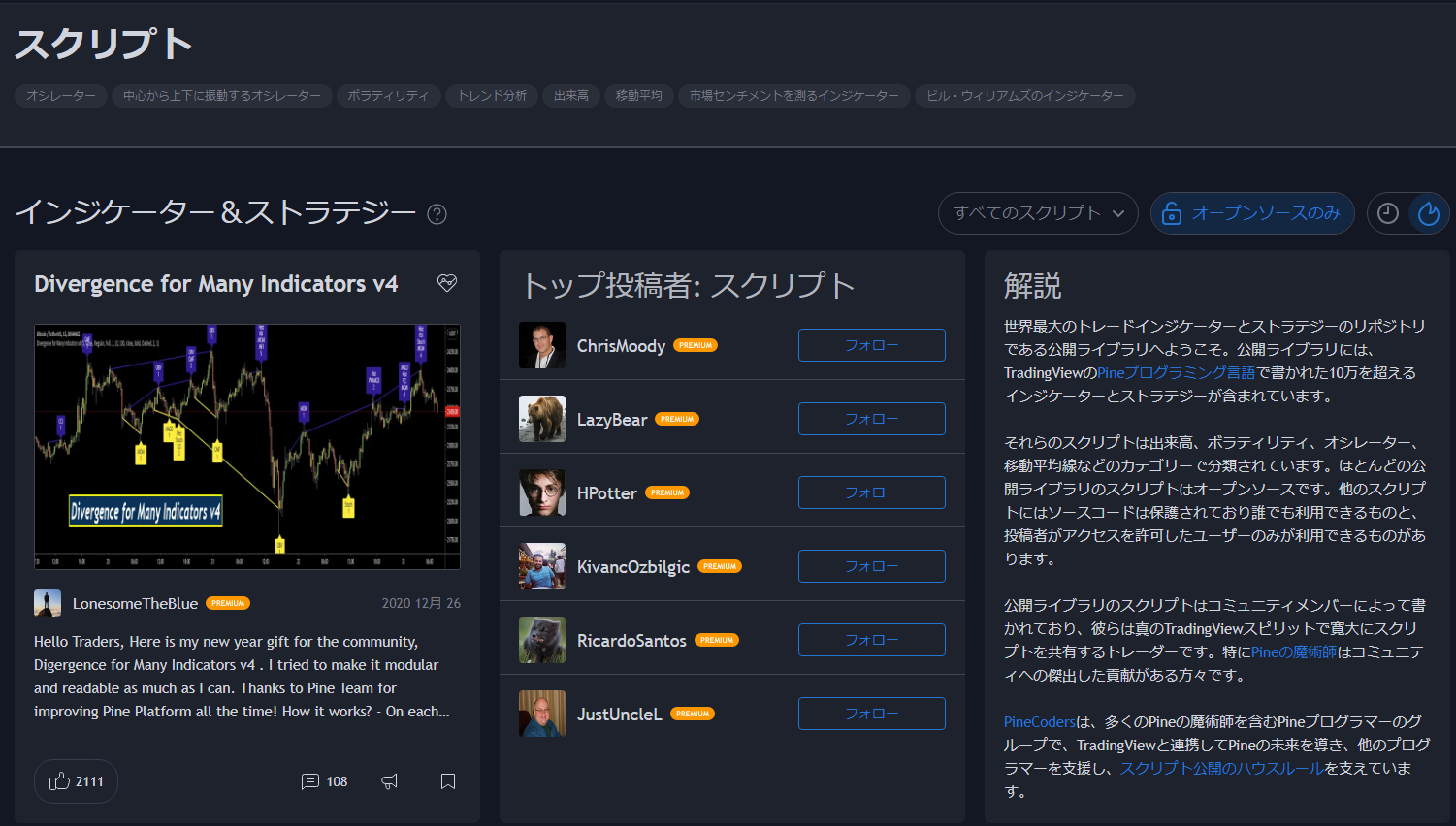Follow LazyBear with the フォロー button
This screenshot has height=826, width=1456.
click(x=871, y=419)
